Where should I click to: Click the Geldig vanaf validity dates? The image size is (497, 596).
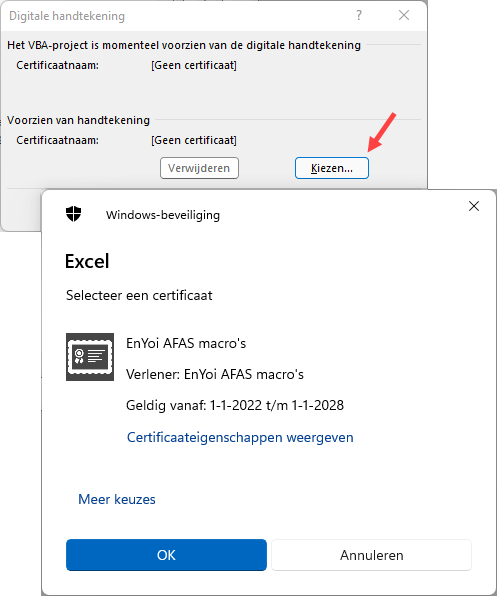[235, 406]
